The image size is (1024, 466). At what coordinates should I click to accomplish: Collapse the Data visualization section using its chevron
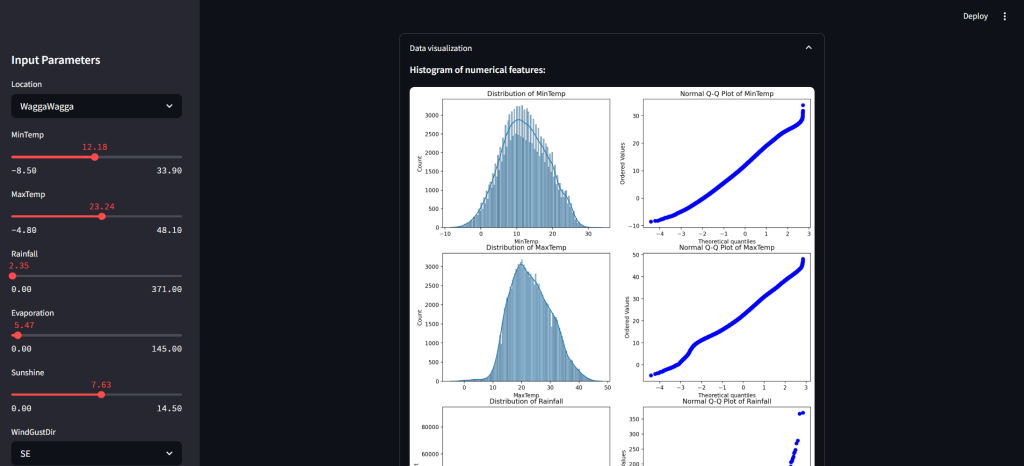coord(808,48)
